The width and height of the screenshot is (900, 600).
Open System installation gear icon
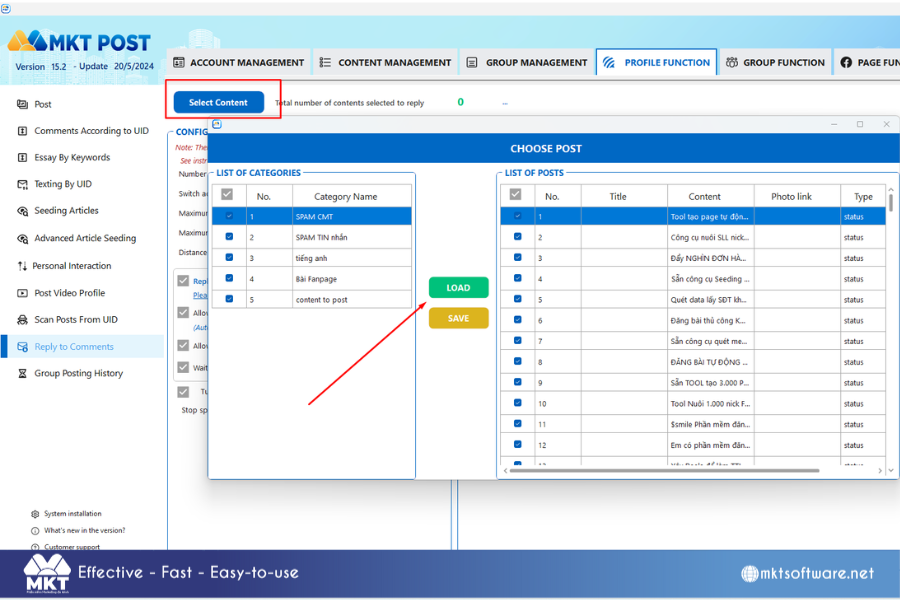[35, 514]
